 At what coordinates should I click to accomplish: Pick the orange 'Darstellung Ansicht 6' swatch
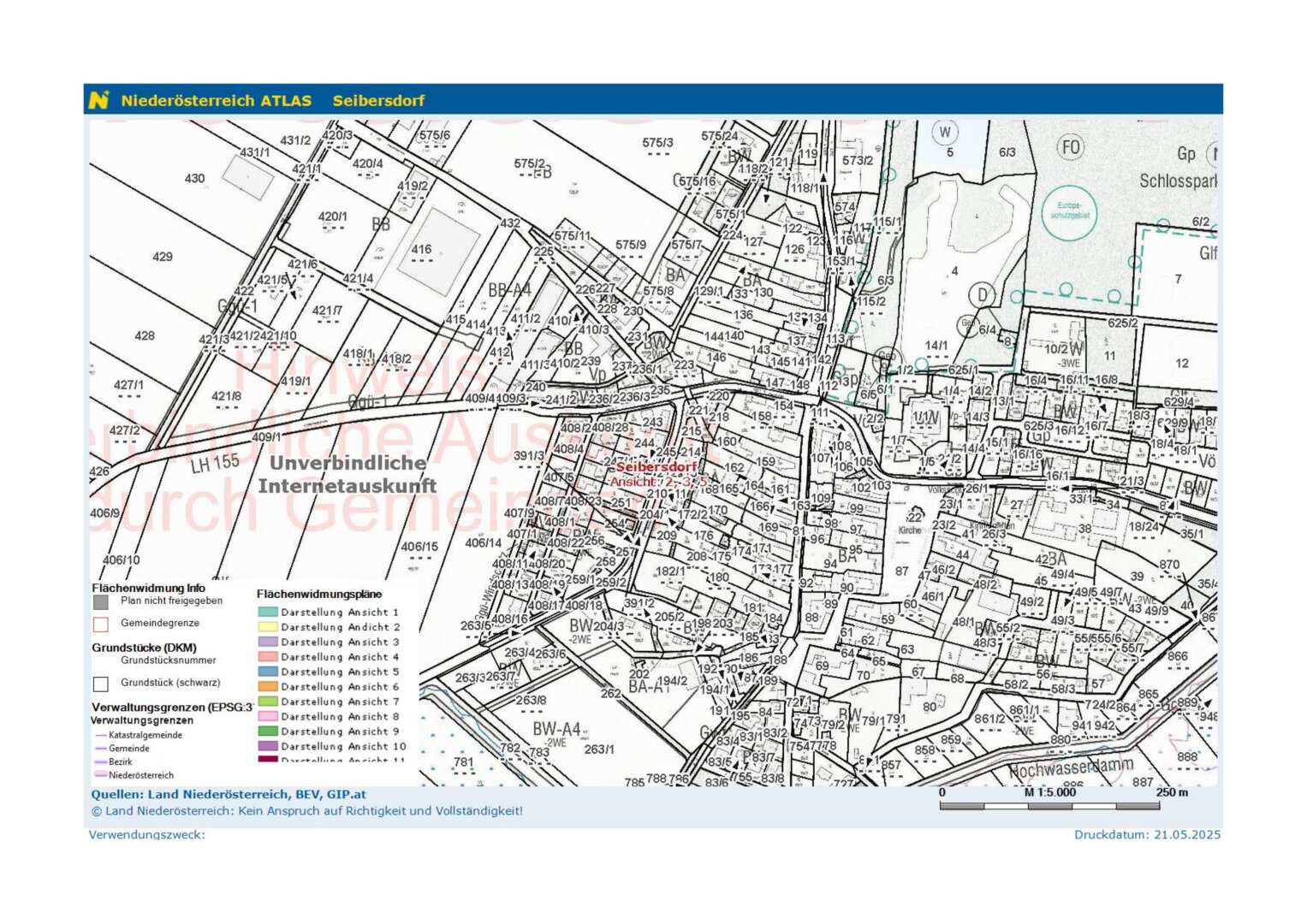coord(267,687)
